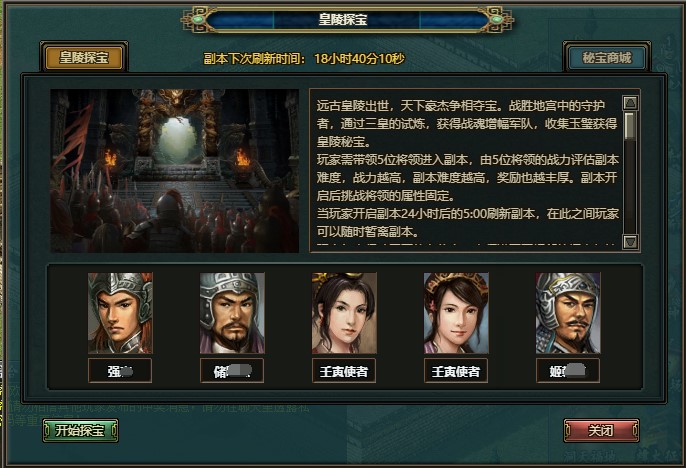
Task: Select the right 王寅使者 female portrait
Action: (456, 313)
